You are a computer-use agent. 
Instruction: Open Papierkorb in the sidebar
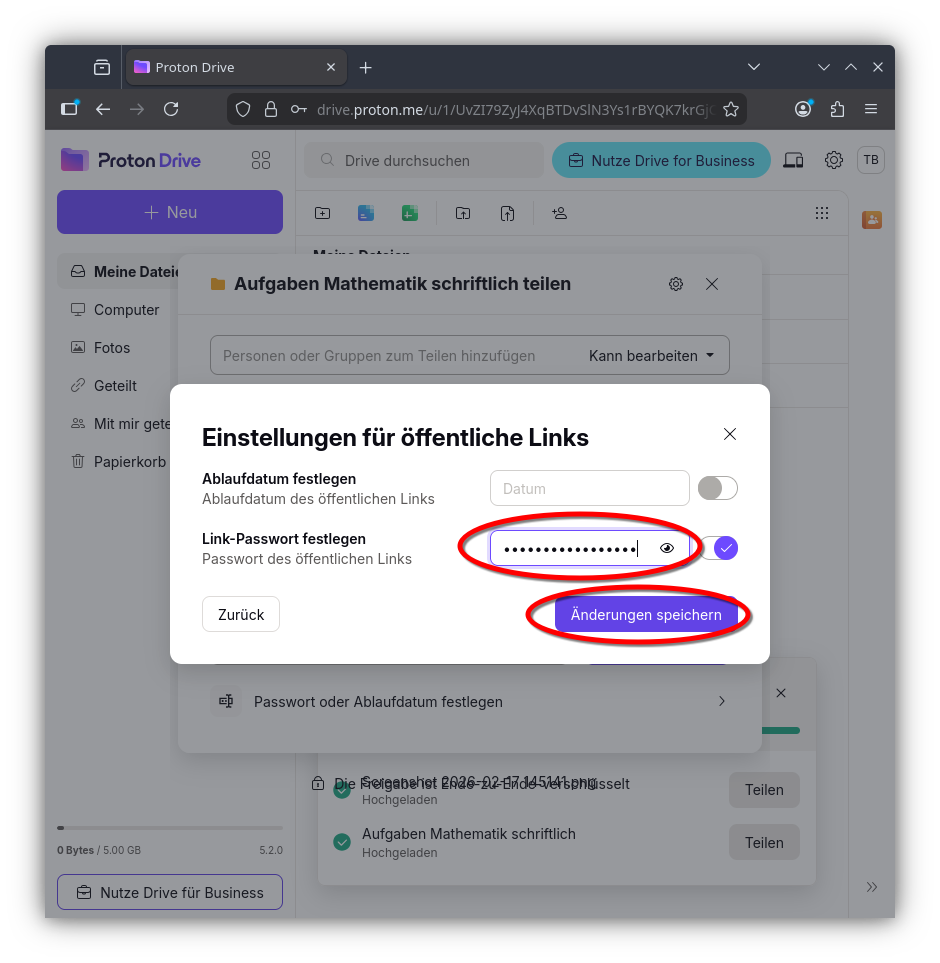point(129,462)
